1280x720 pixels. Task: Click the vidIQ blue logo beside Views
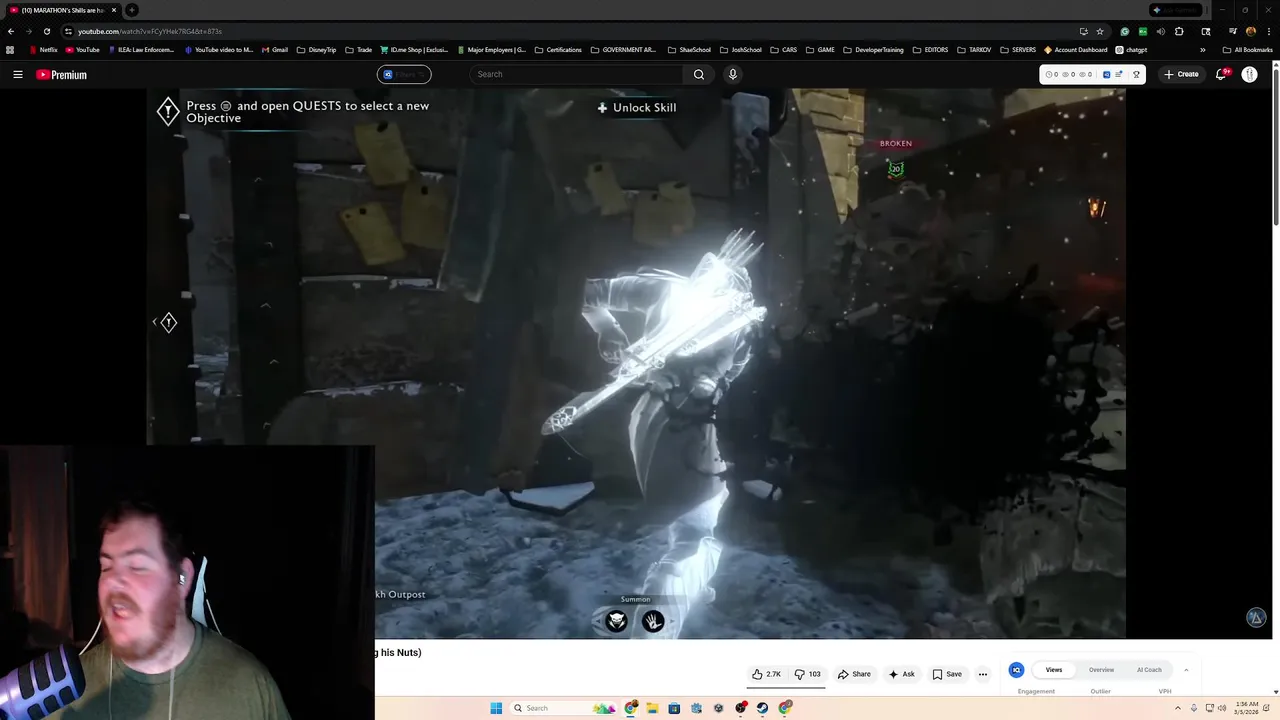[x=1016, y=670]
